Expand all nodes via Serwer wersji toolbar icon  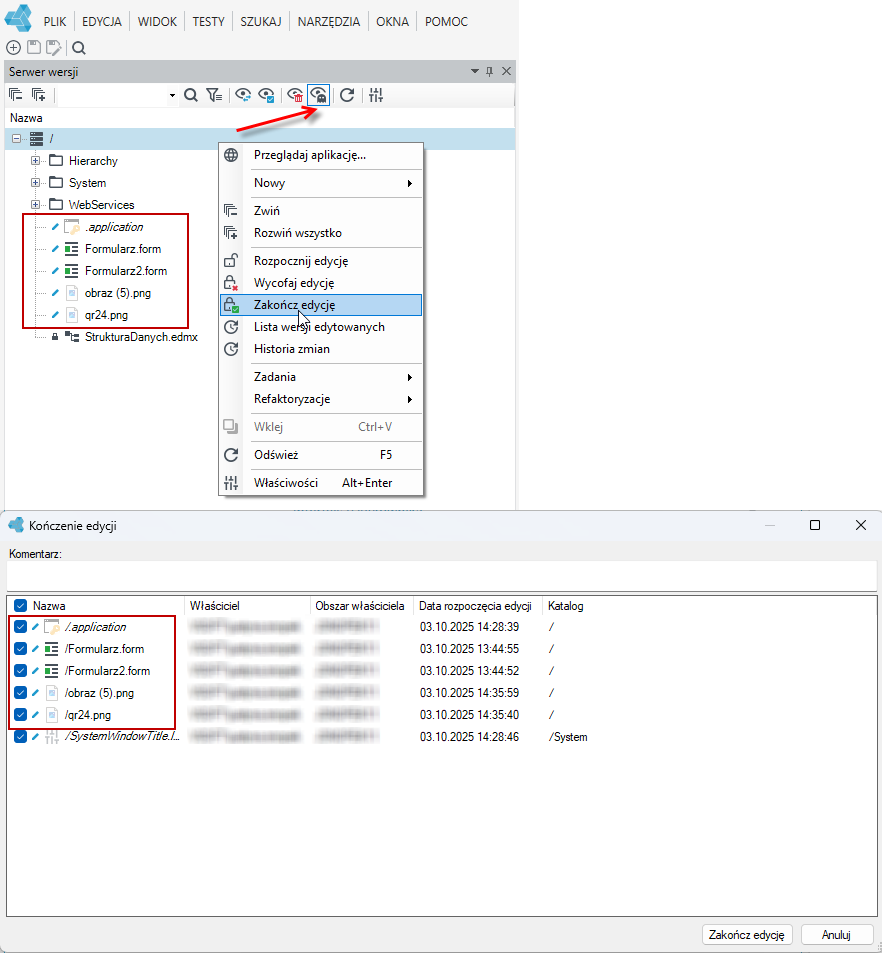point(38,95)
